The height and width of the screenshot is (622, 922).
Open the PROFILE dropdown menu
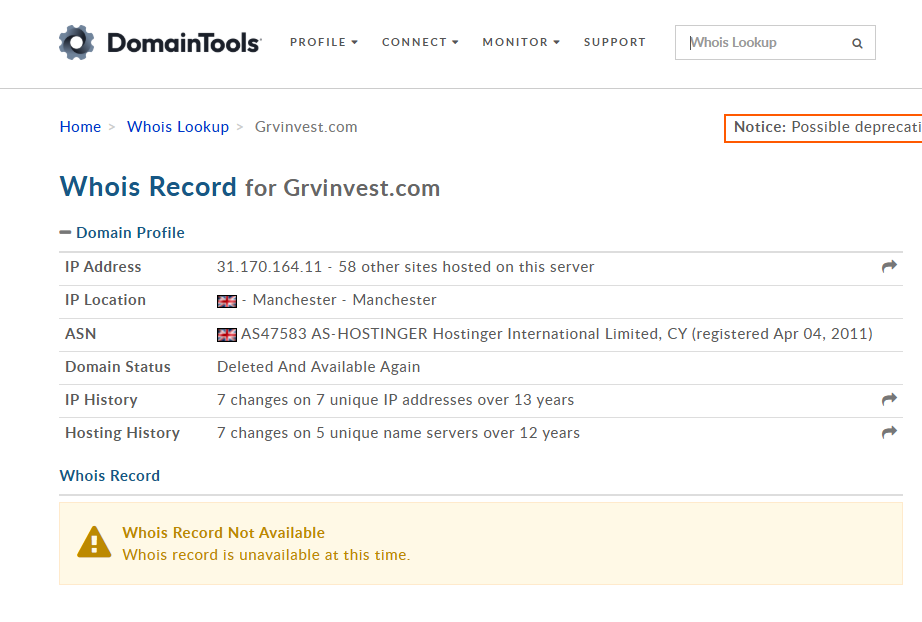pyautogui.click(x=323, y=42)
